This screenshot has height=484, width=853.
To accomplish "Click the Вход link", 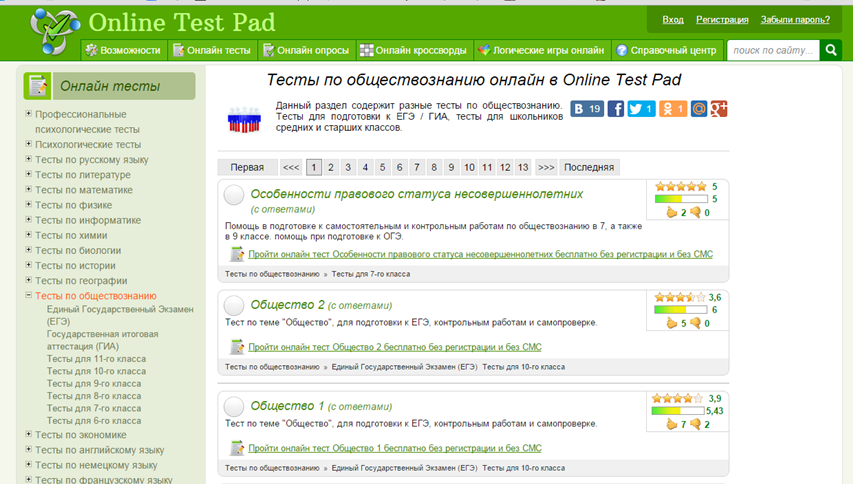I will tap(673, 20).
